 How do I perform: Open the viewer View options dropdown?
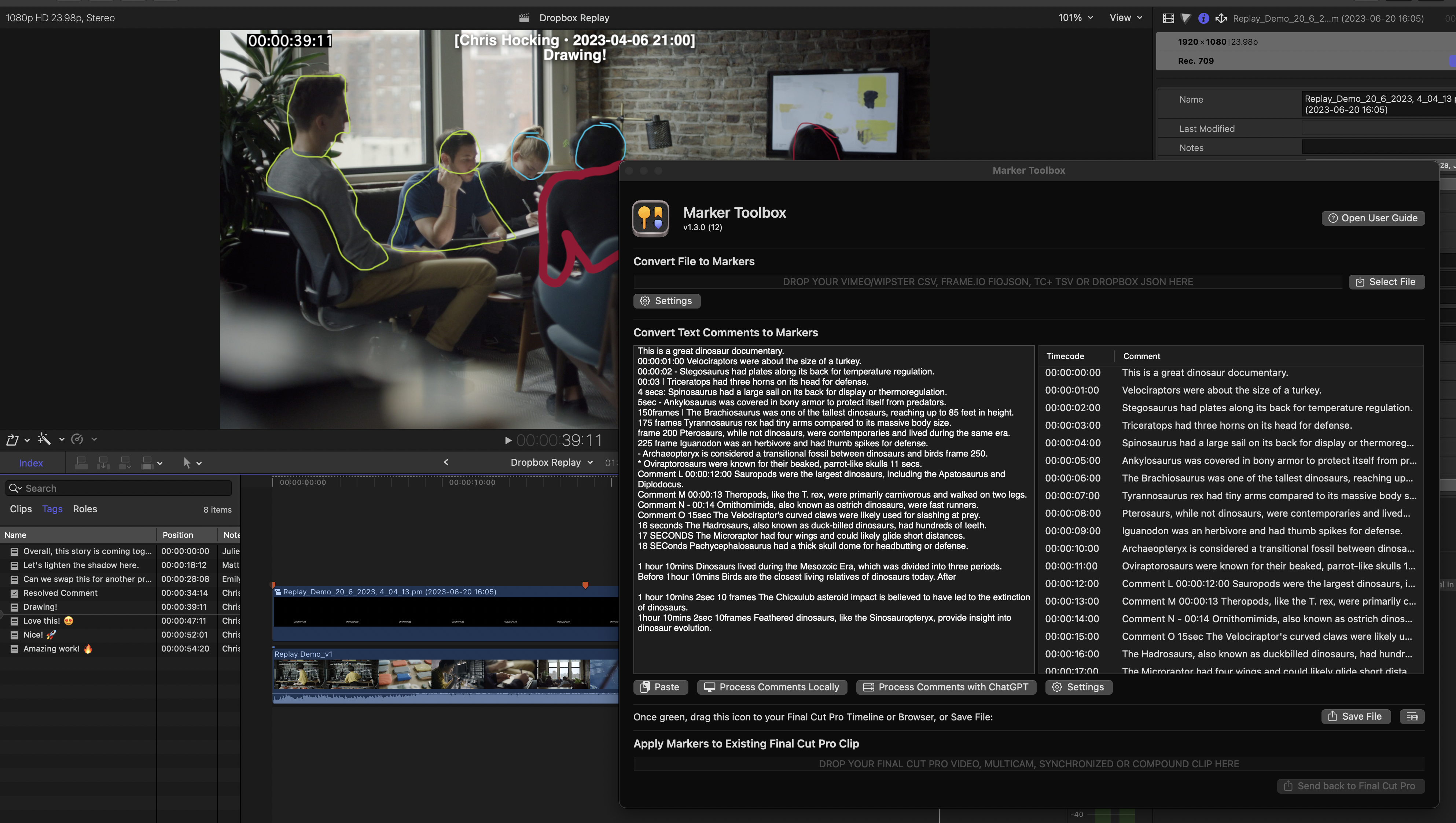pyautogui.click(x=1125, y=18)
